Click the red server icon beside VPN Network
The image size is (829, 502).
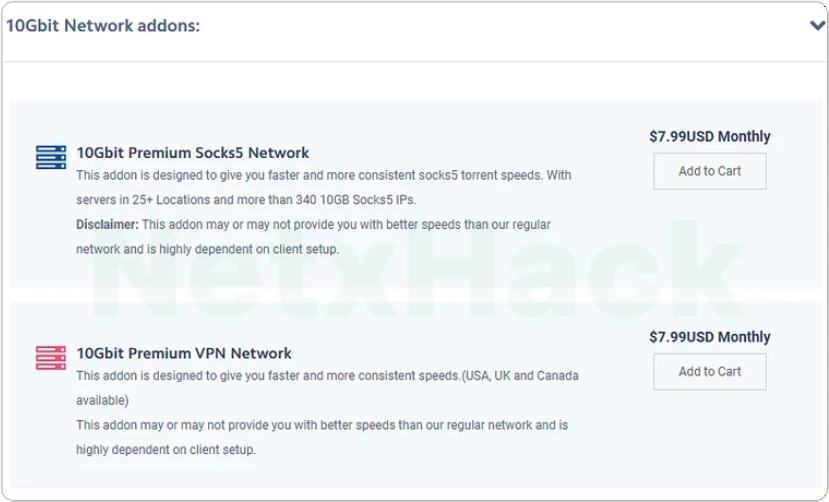click(50, 356)
